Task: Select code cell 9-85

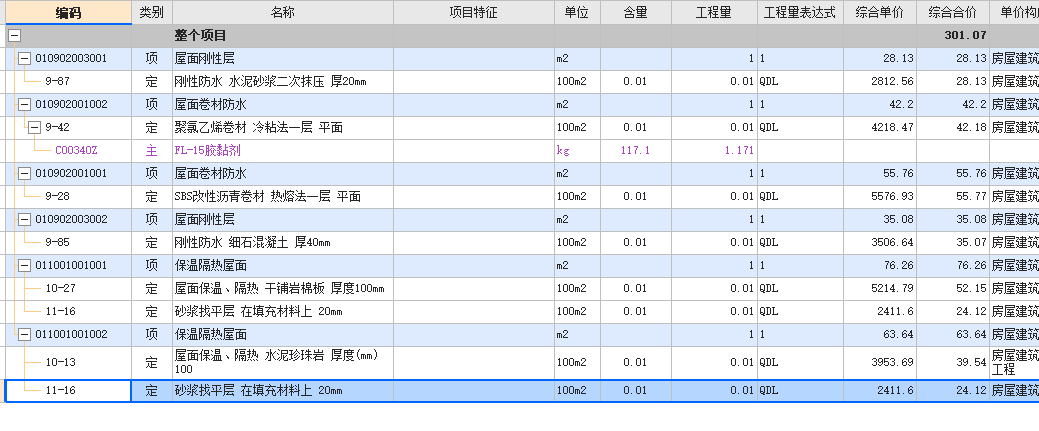Action: [69, 242]
